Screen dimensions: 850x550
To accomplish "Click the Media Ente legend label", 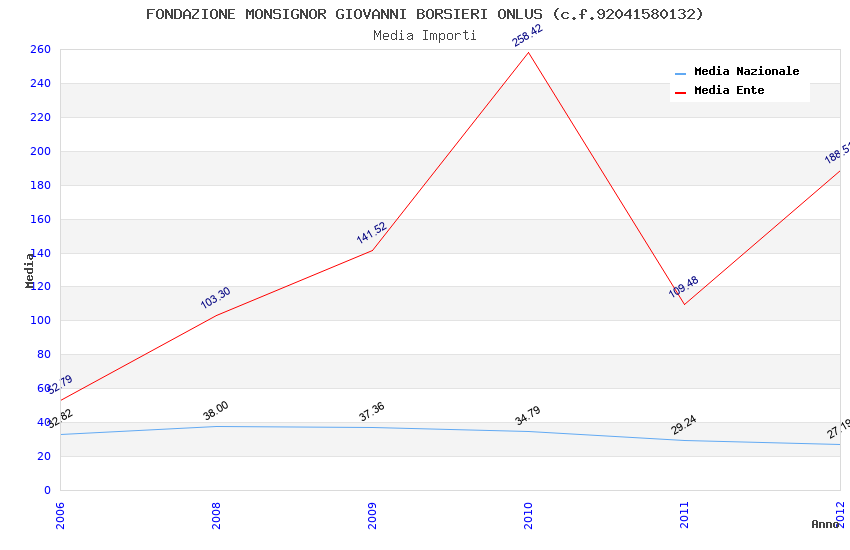I will click(x=729, y=90).
